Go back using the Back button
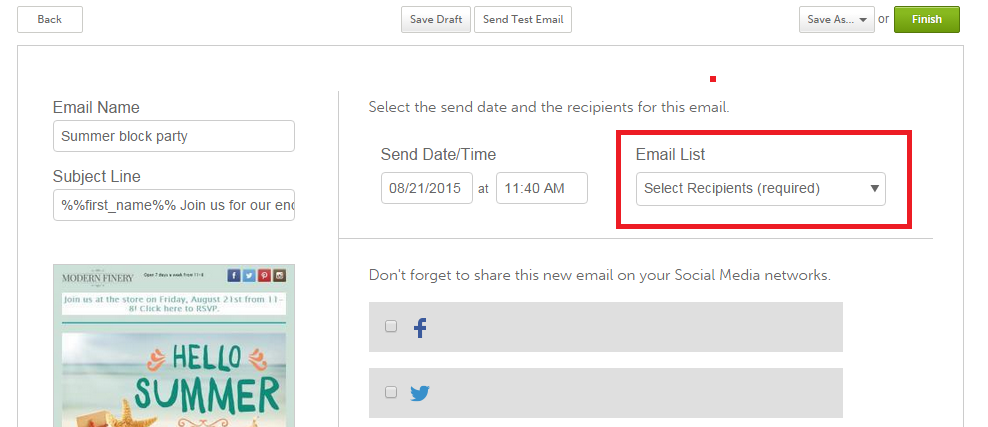The width and height of the screenshot is (988, 427). pos(50,20)
